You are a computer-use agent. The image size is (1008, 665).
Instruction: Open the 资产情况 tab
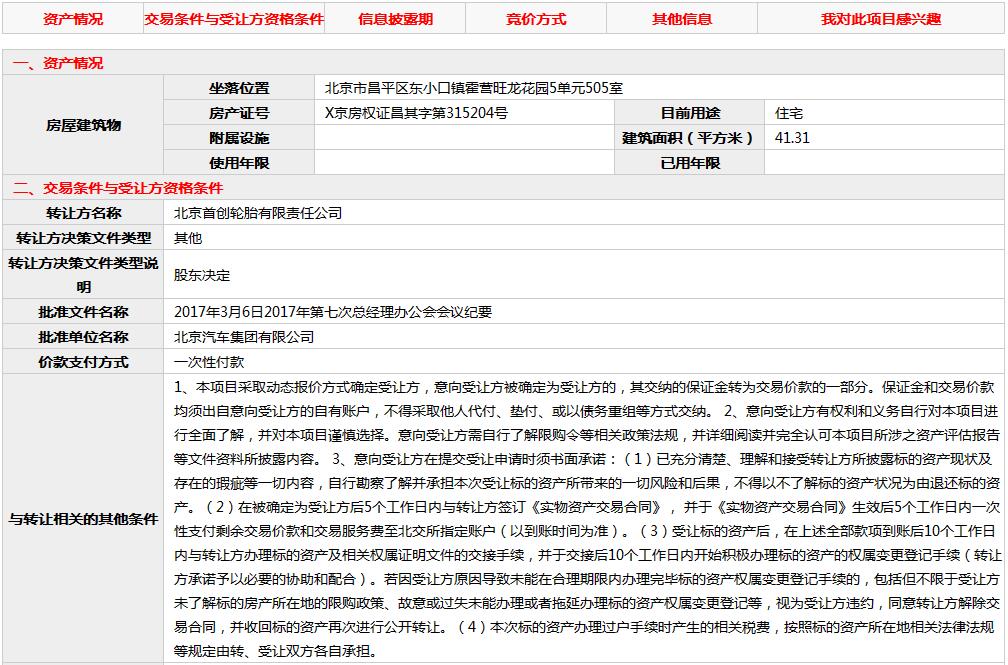pyautogui.click(x=73, y=19)
